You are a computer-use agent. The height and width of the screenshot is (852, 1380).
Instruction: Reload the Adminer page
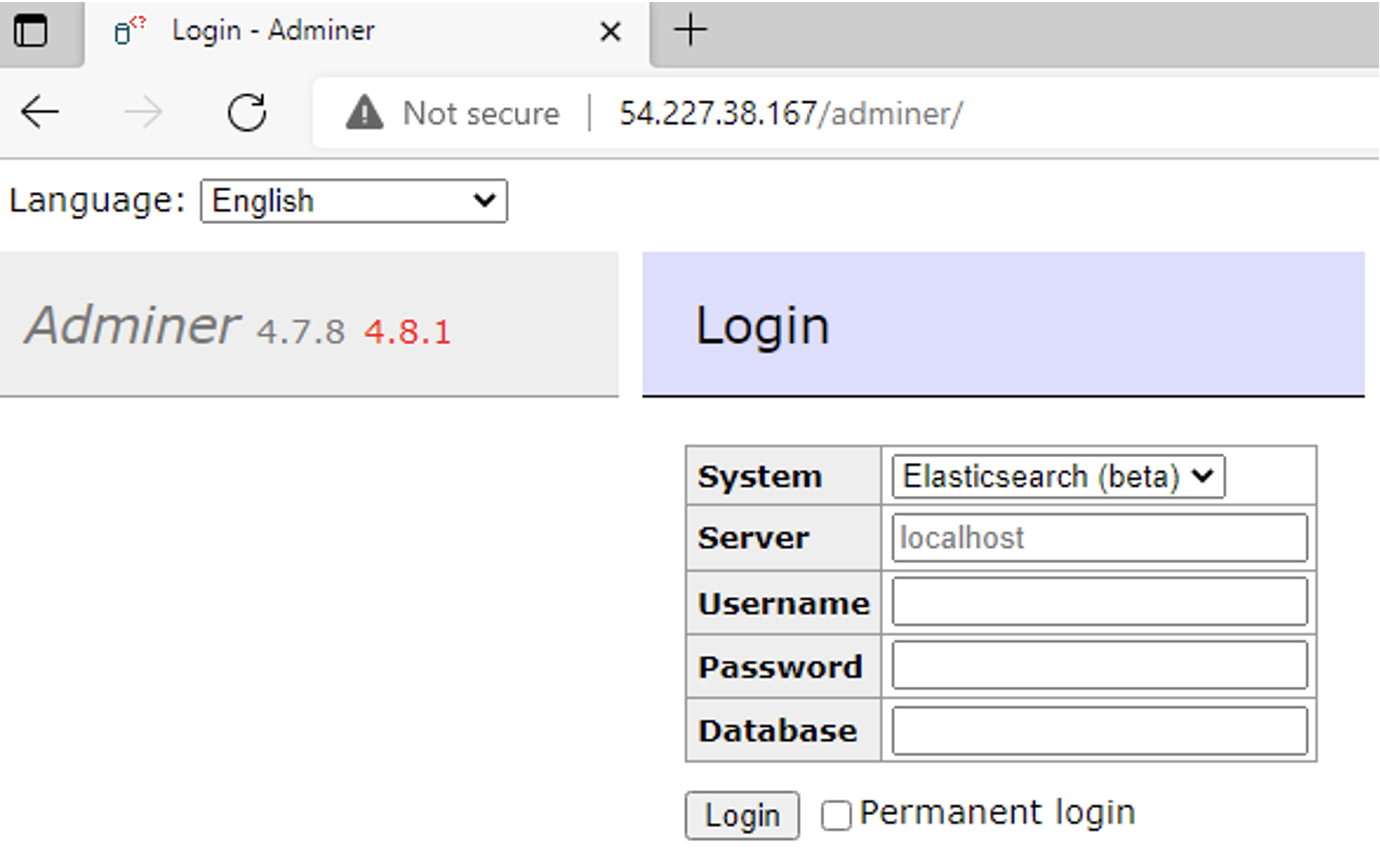[x=247, y=113]
